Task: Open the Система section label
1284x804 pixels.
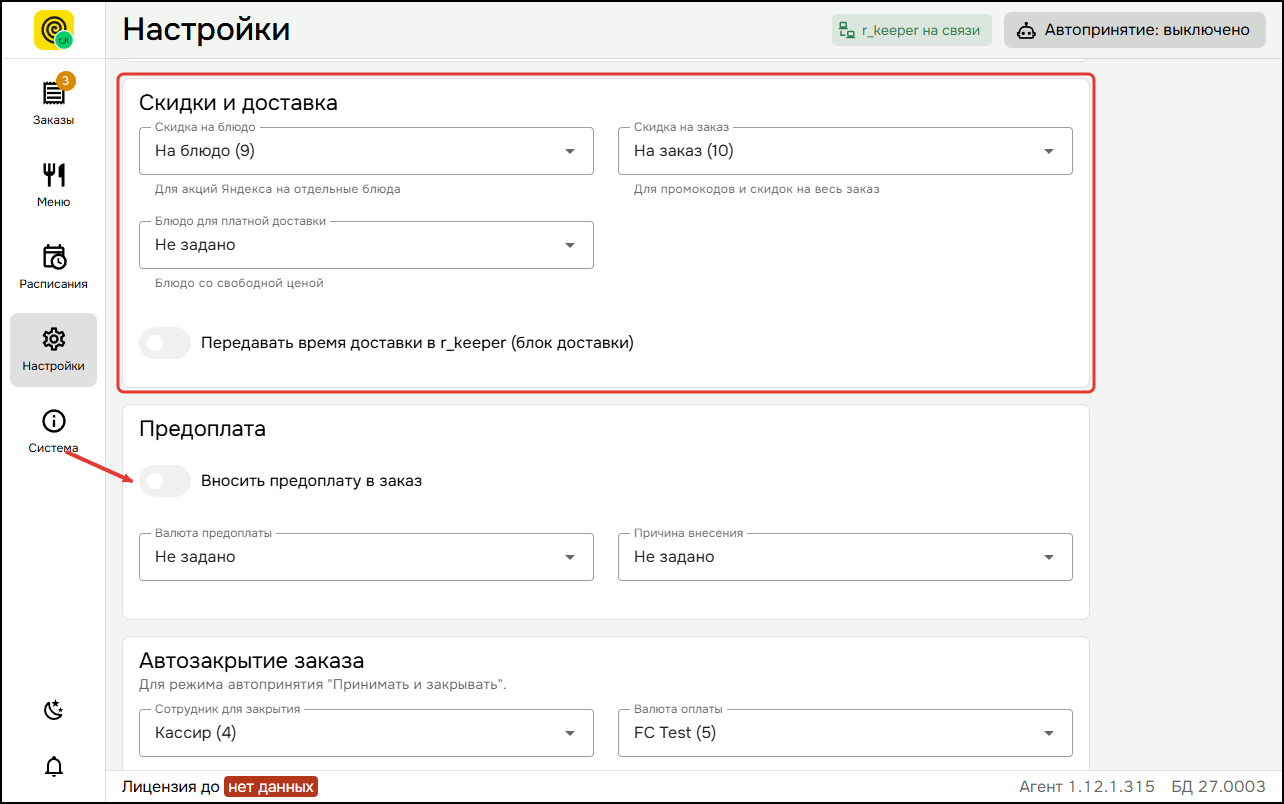Action: 54,448
